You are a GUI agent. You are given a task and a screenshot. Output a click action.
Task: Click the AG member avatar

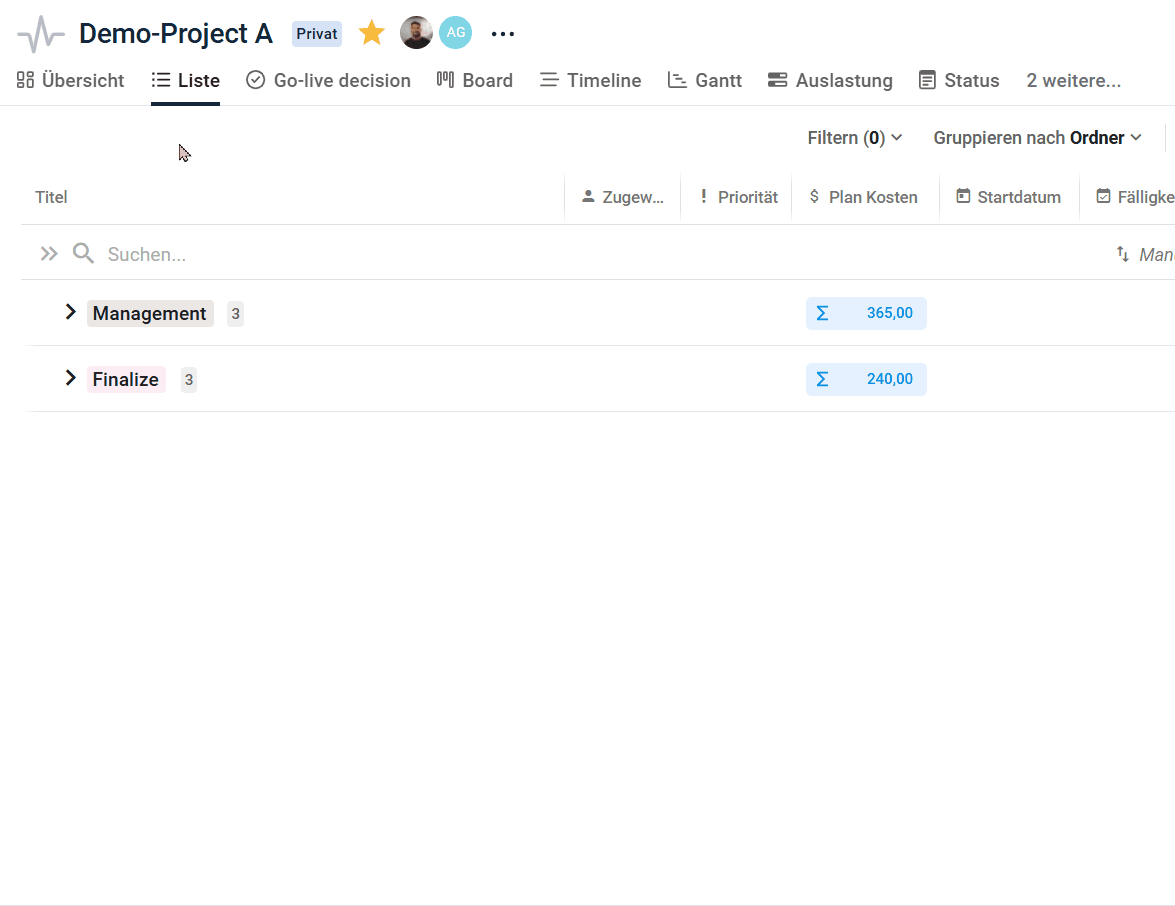click(456, 33)
